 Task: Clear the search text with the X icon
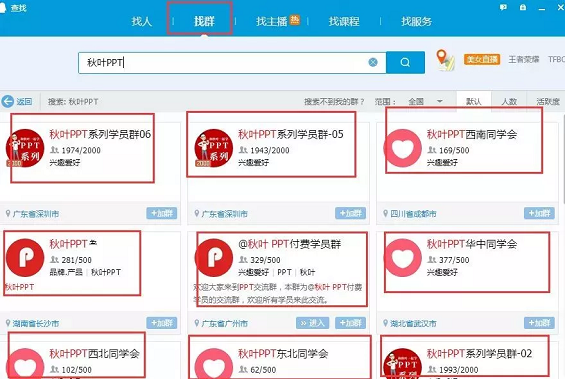coord(373,62)
